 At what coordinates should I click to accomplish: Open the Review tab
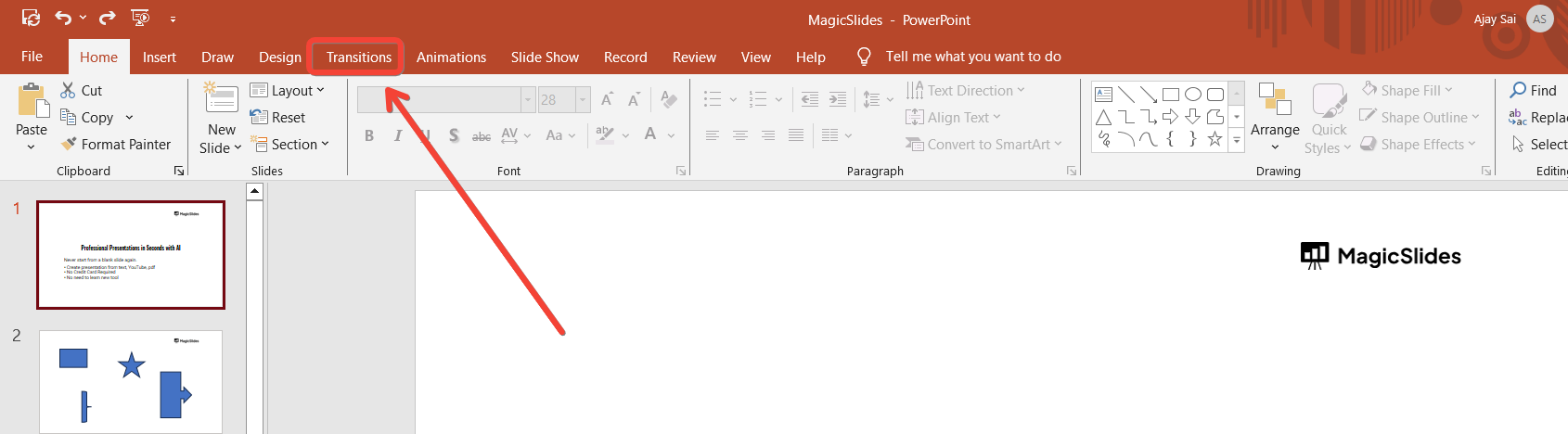click(x=694, y=57)
